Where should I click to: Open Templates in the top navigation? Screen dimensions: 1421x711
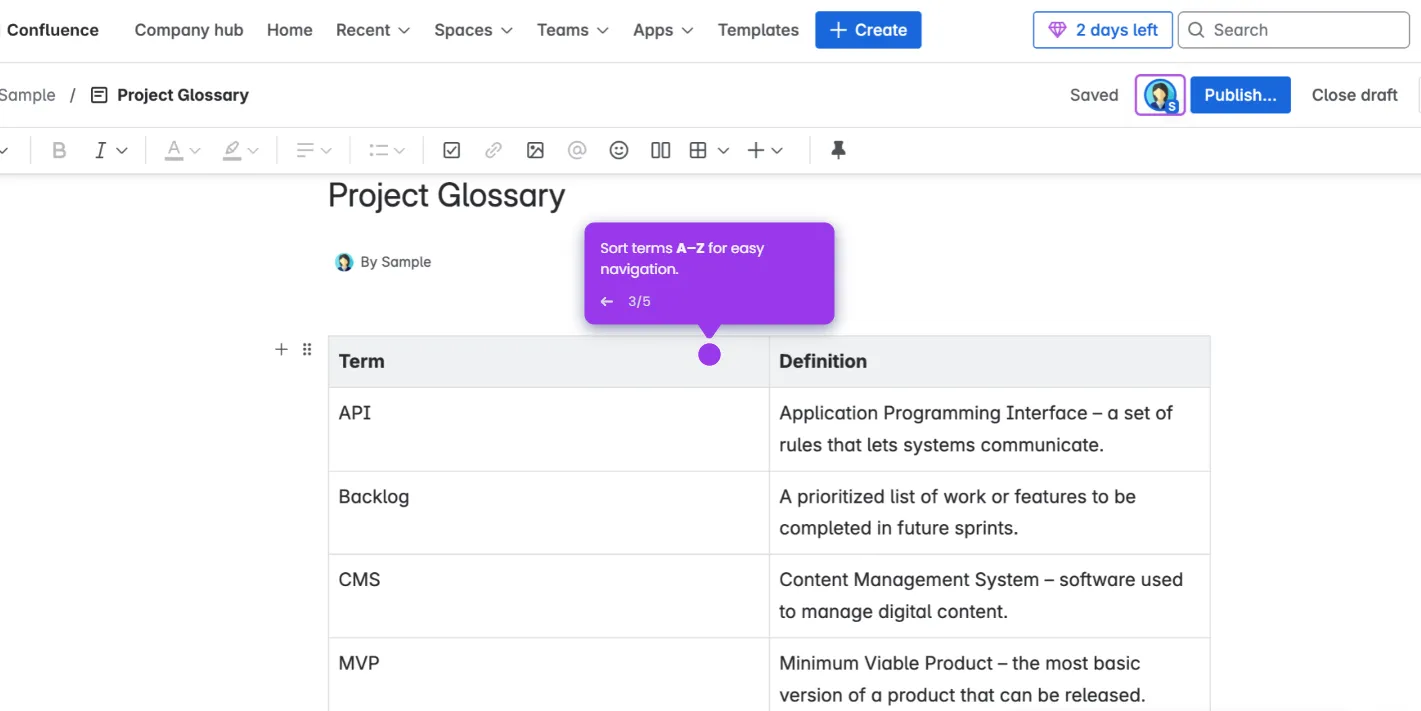coord(758,30)
